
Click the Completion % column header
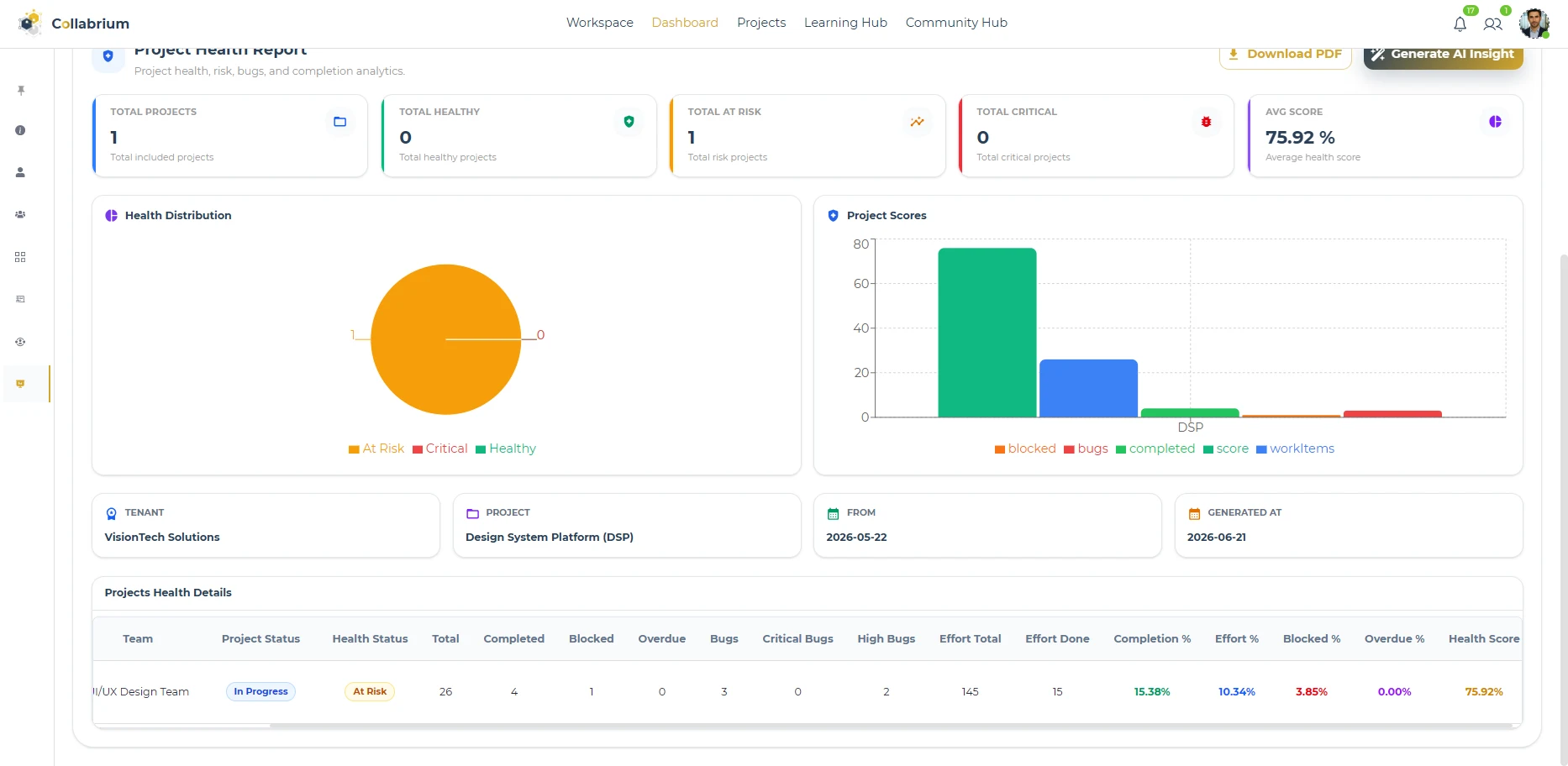(1152, 638)
